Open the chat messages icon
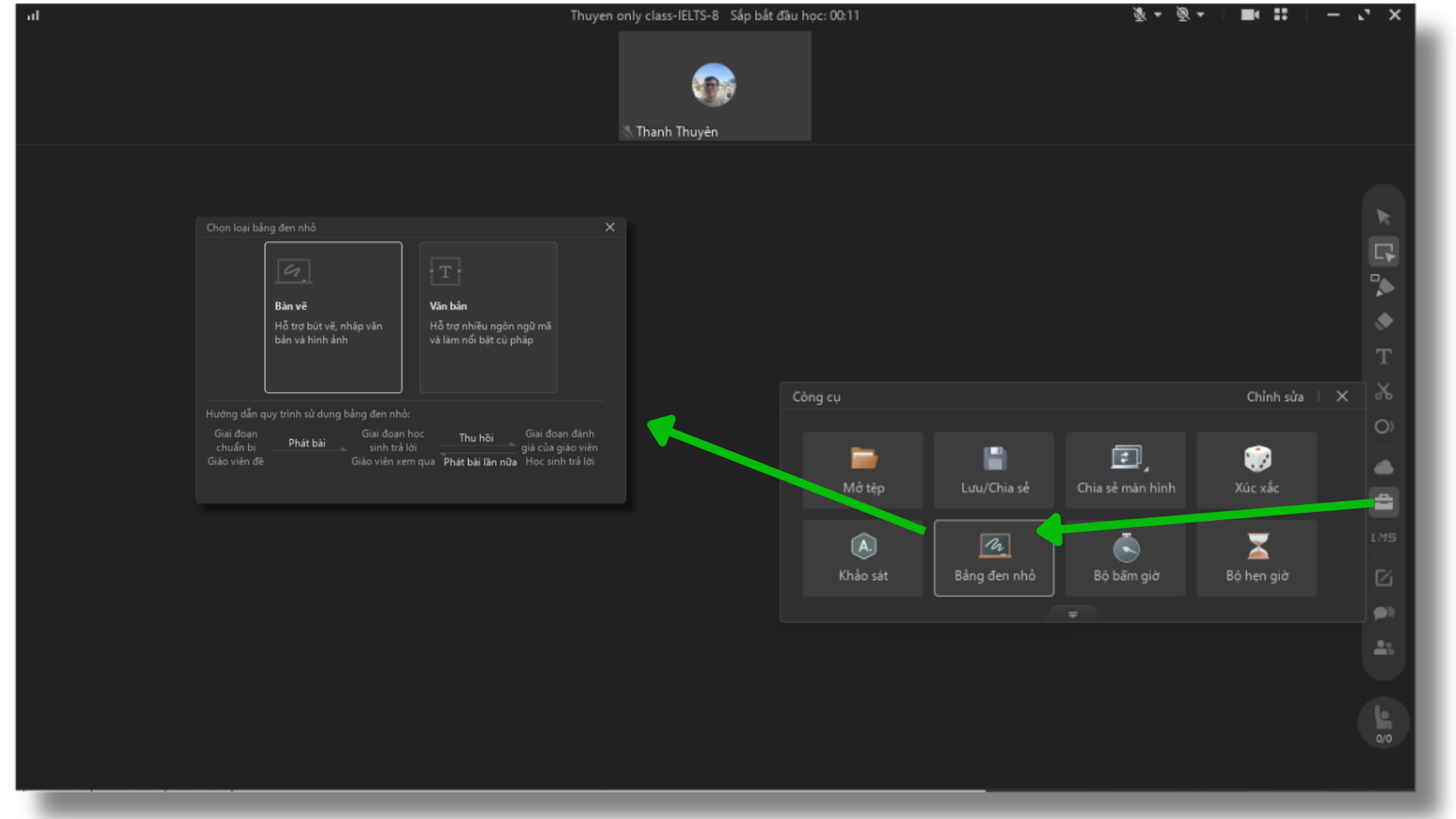 (x=1383, y=613)
